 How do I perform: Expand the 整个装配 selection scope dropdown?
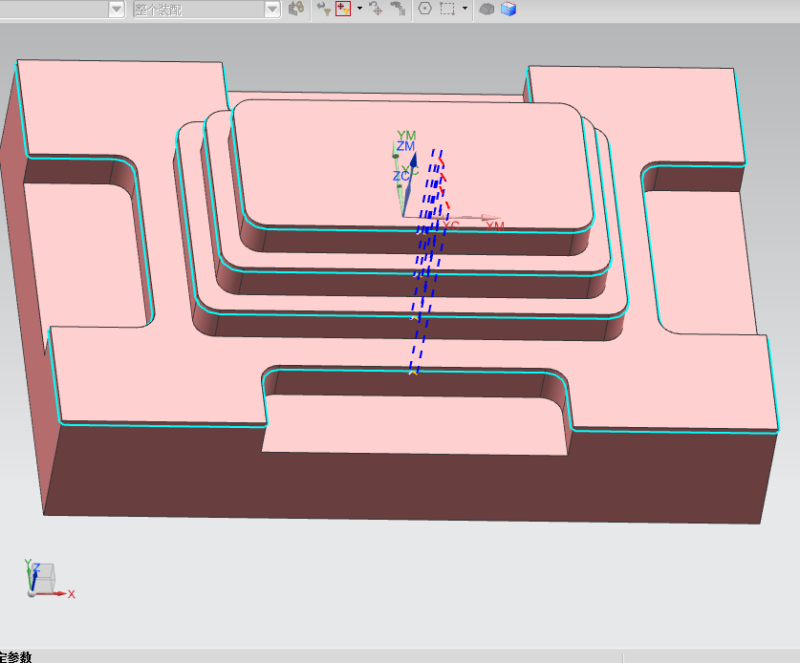point(272,9)
